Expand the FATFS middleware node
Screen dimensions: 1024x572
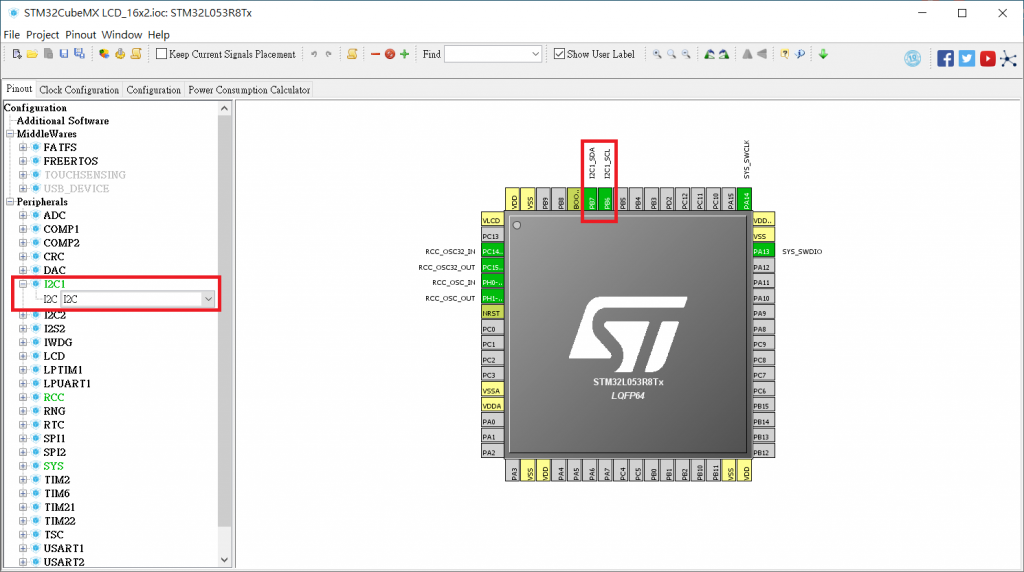(x=23, y=148)
